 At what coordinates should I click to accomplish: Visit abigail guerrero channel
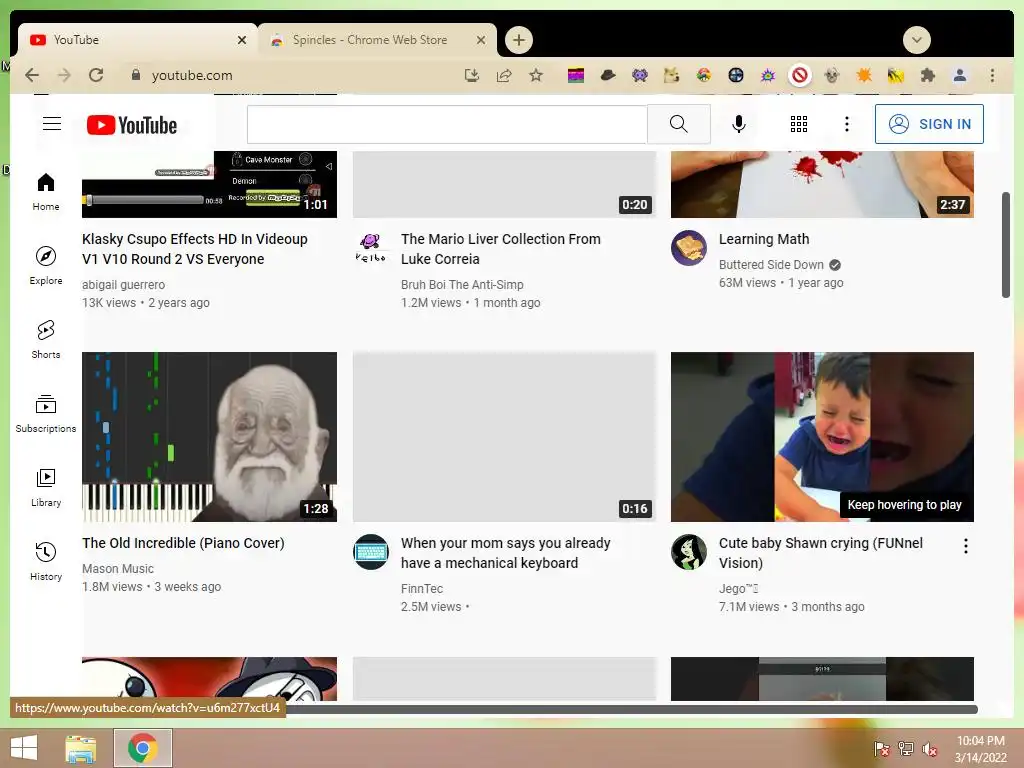point(123,285)
